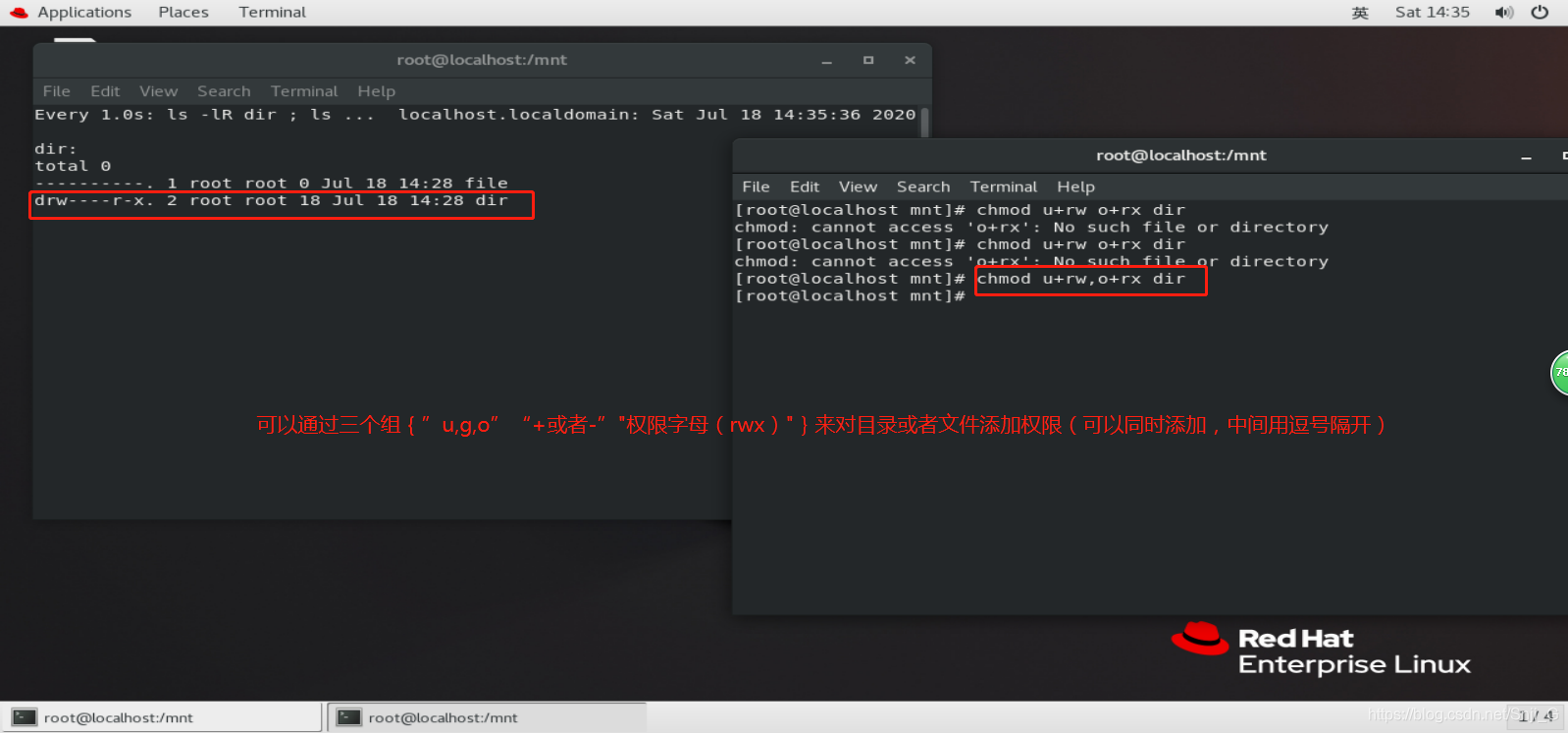Open the Terminal app menu in top bar
The height and width of the screenshot is (733, 1568).
[272, 12]
